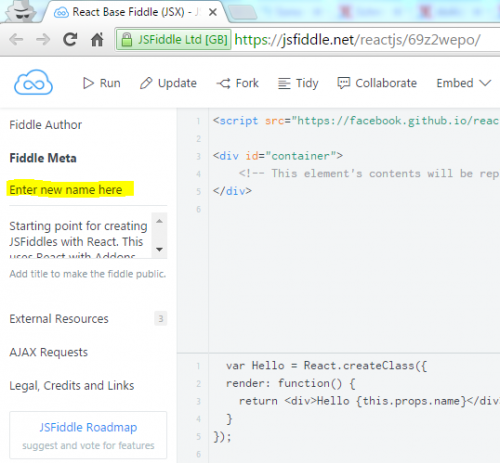
Task: Collapse the Fiddle Meta section
Action: [43, 158]
